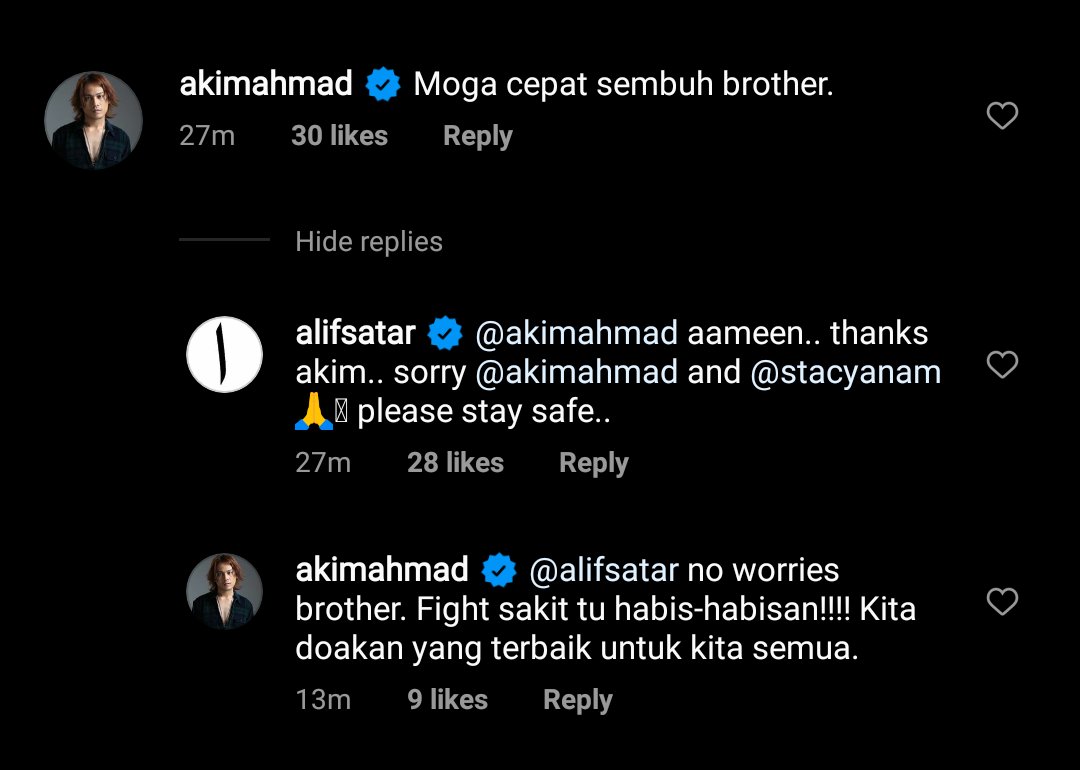Open akimahmad's profile picture on the top comment

tap(94, 120)
